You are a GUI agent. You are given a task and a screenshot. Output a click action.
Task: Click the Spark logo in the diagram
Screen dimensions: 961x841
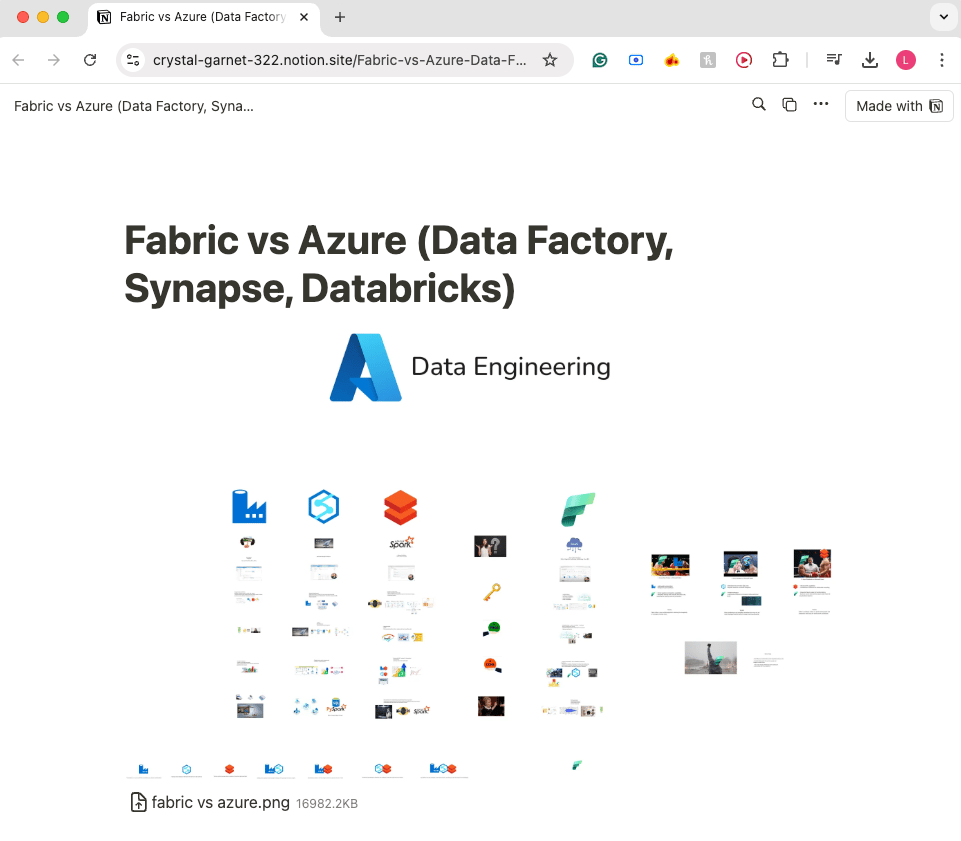pos(401,542)
